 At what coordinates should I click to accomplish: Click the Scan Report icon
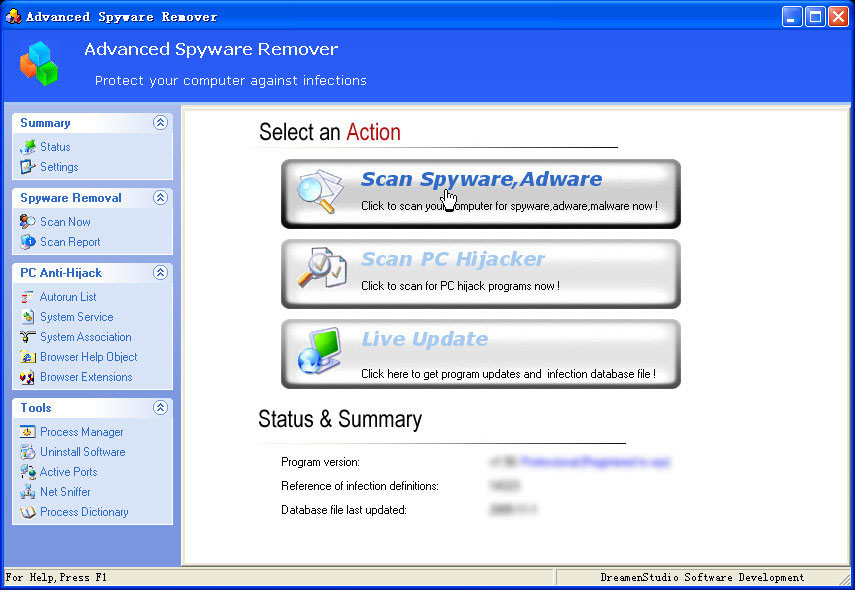[28, 242]
